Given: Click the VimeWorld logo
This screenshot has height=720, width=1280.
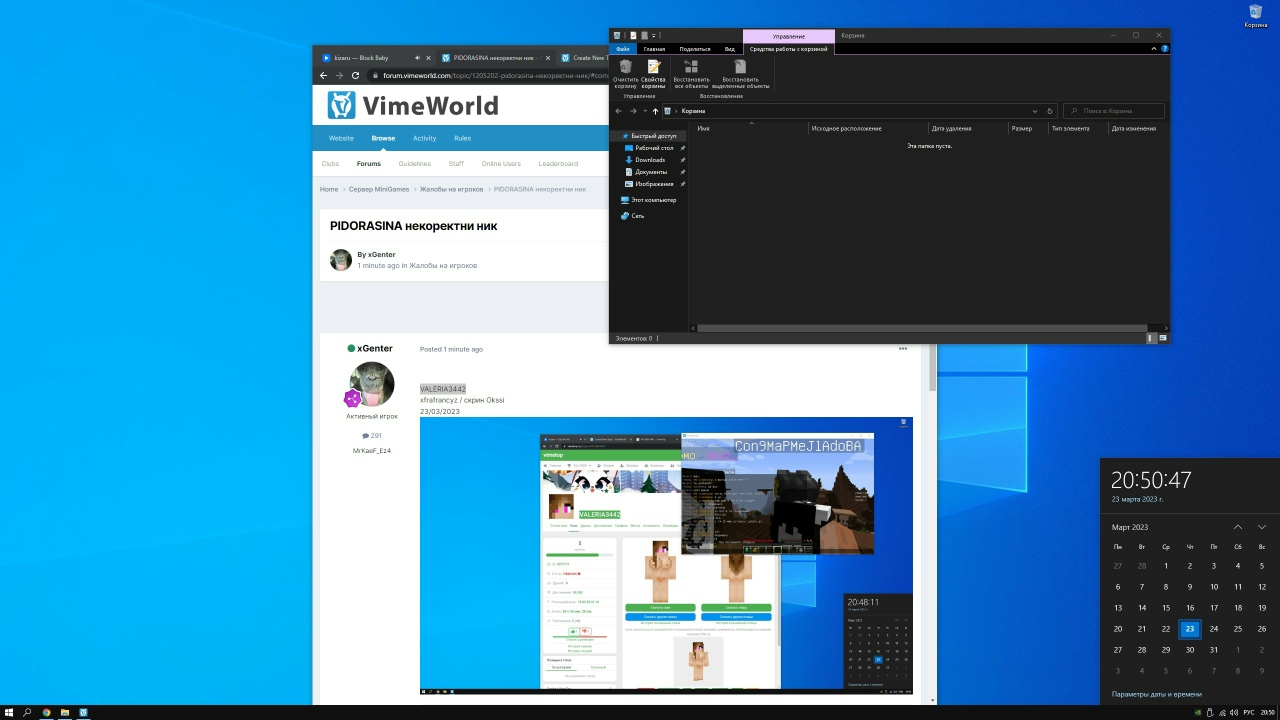Looking at the screenshot, I should click(413, 105).
